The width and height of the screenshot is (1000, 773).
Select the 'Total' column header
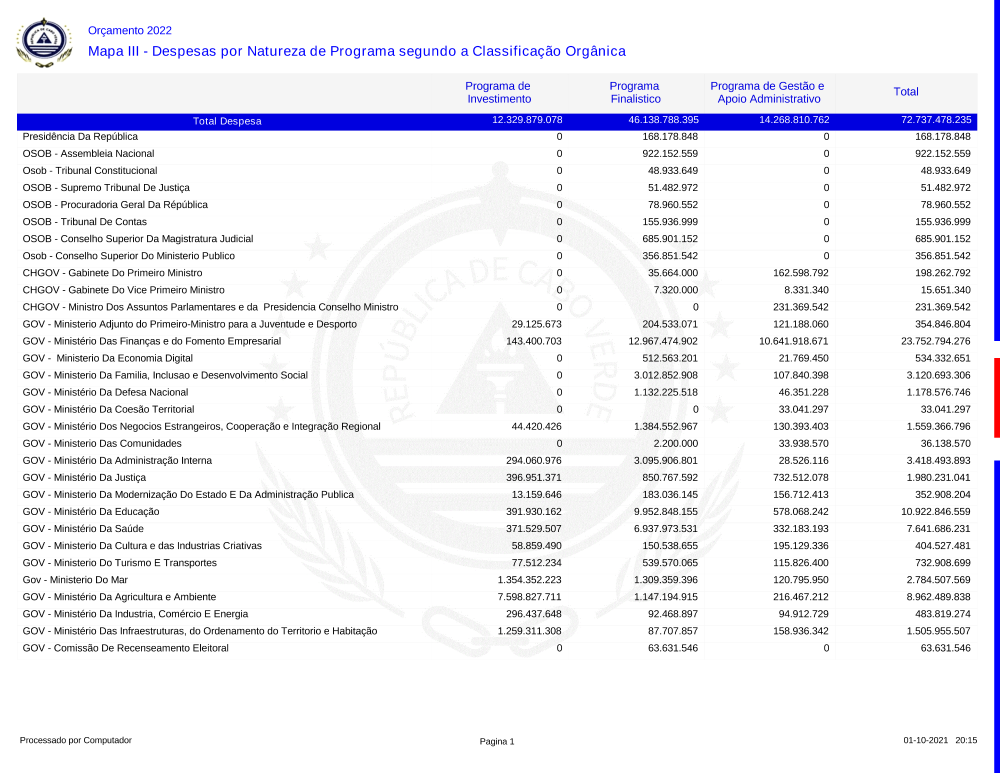[x=906, y=92]
